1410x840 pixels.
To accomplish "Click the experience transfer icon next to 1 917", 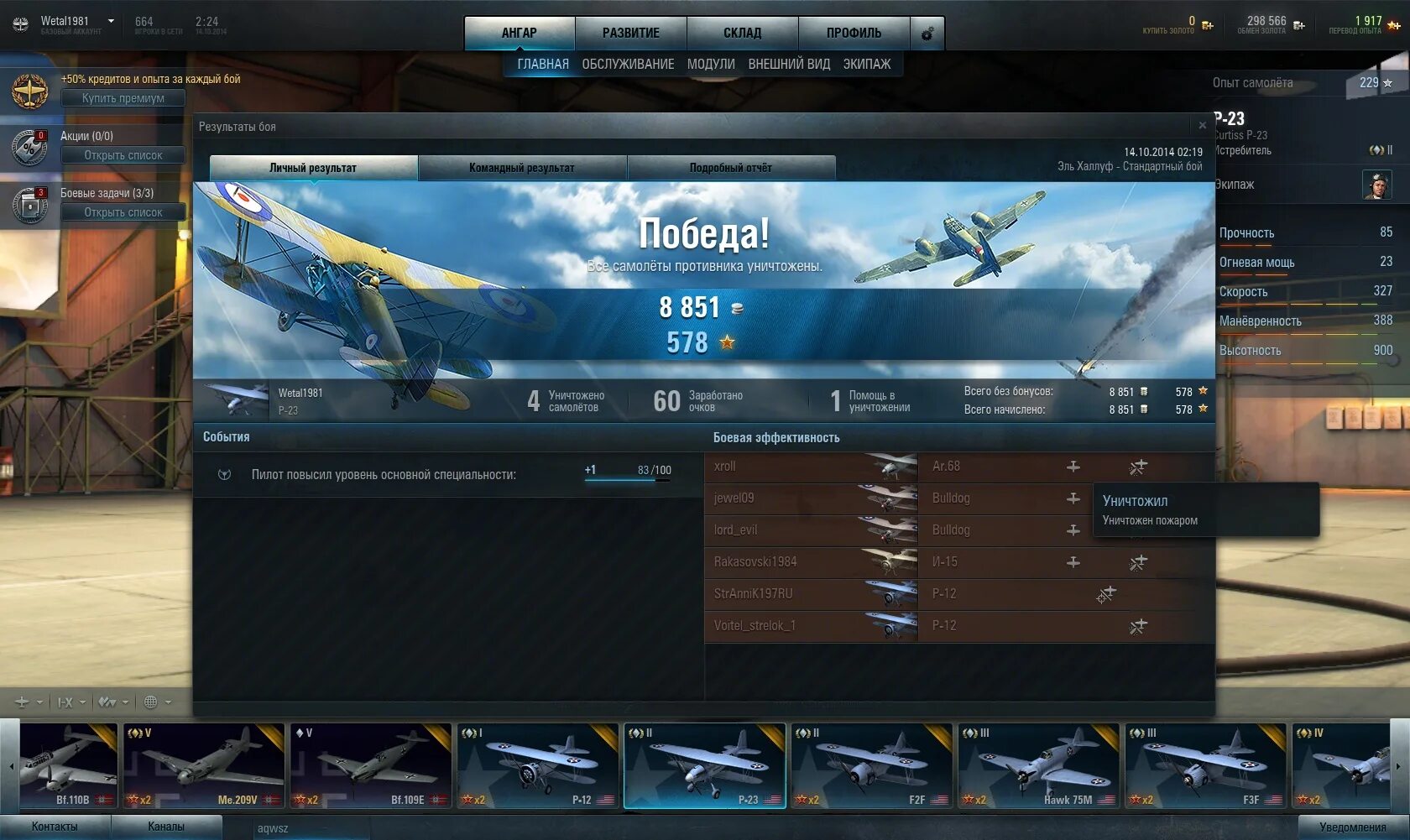I will click(1394, 25).
